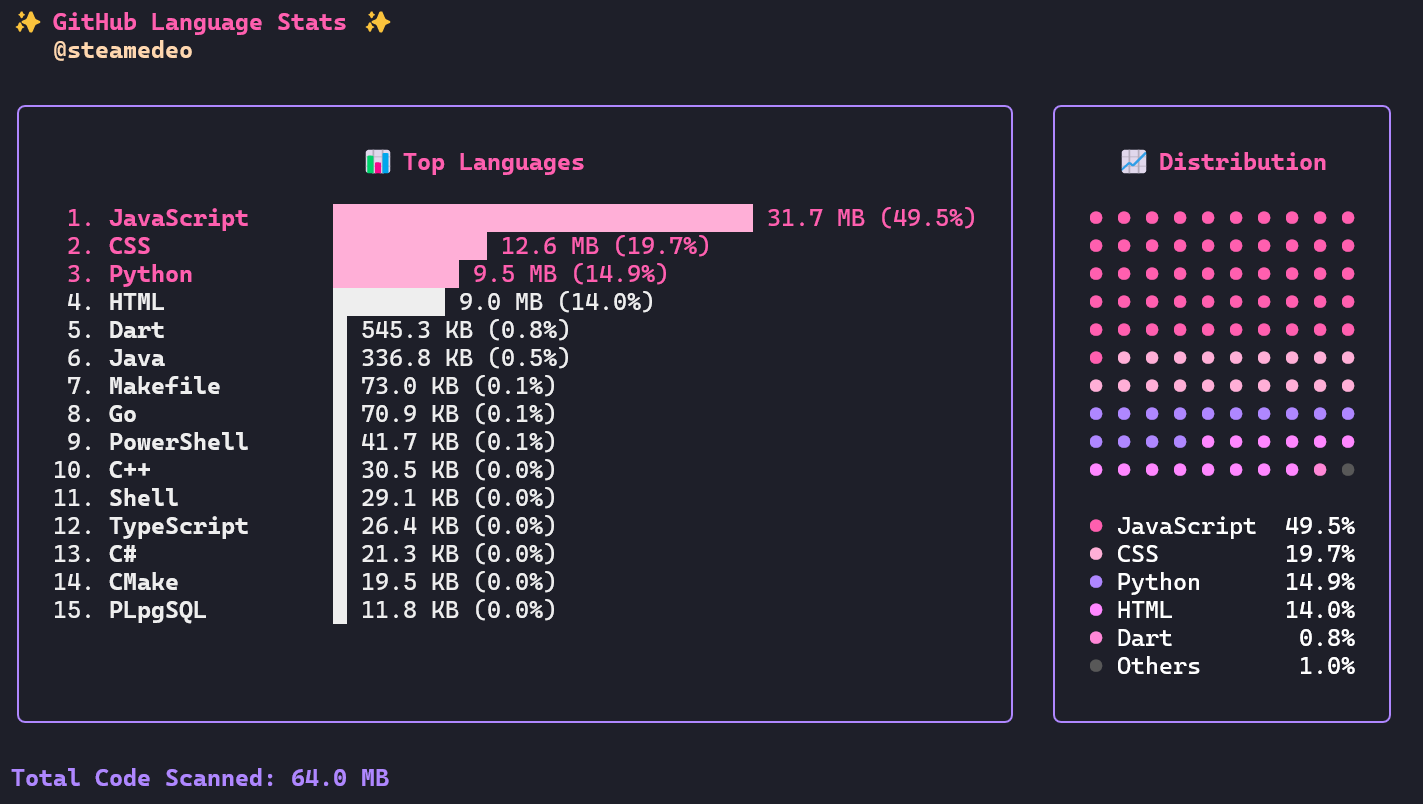Select '2. CSS' in the Top Languages list

coord(109,246)
